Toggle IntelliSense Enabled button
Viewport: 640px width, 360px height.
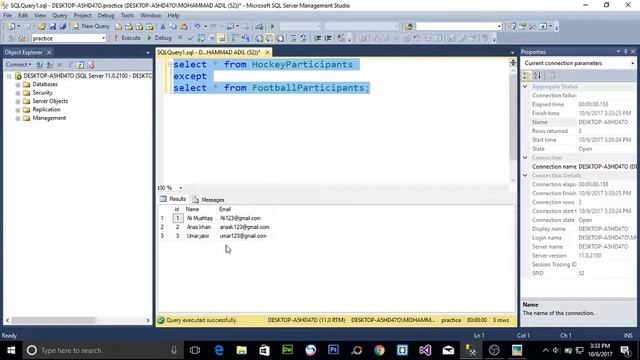[222, 38]
